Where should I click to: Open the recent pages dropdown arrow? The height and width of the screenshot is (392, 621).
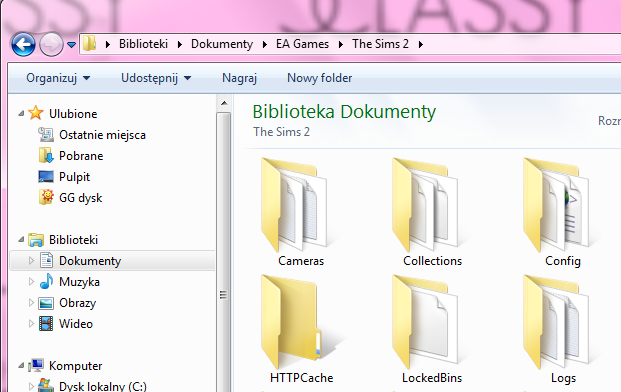pyautogui.click(x=71, y=45)
